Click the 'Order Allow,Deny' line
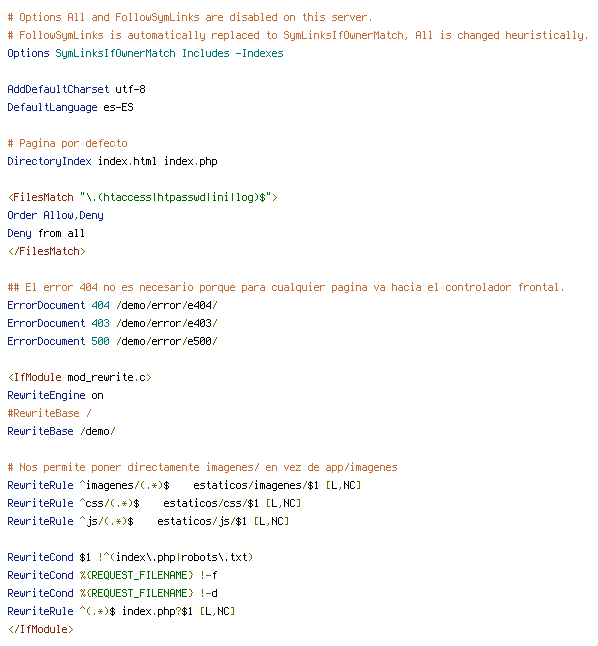 pos(56,215)
